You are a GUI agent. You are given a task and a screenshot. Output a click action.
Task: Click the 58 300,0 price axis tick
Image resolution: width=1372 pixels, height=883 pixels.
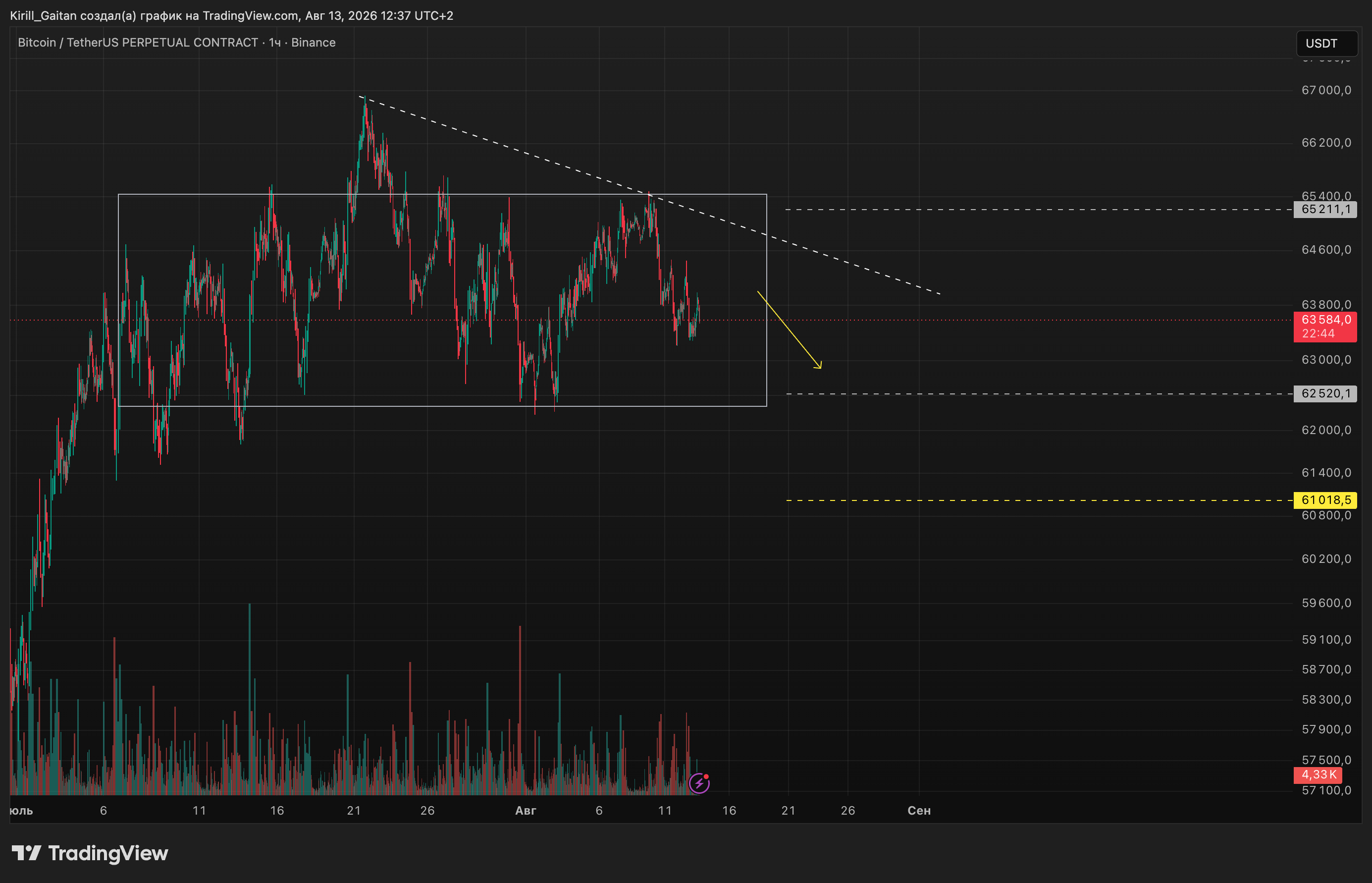pyautogui.click(x=1326, y=700)
